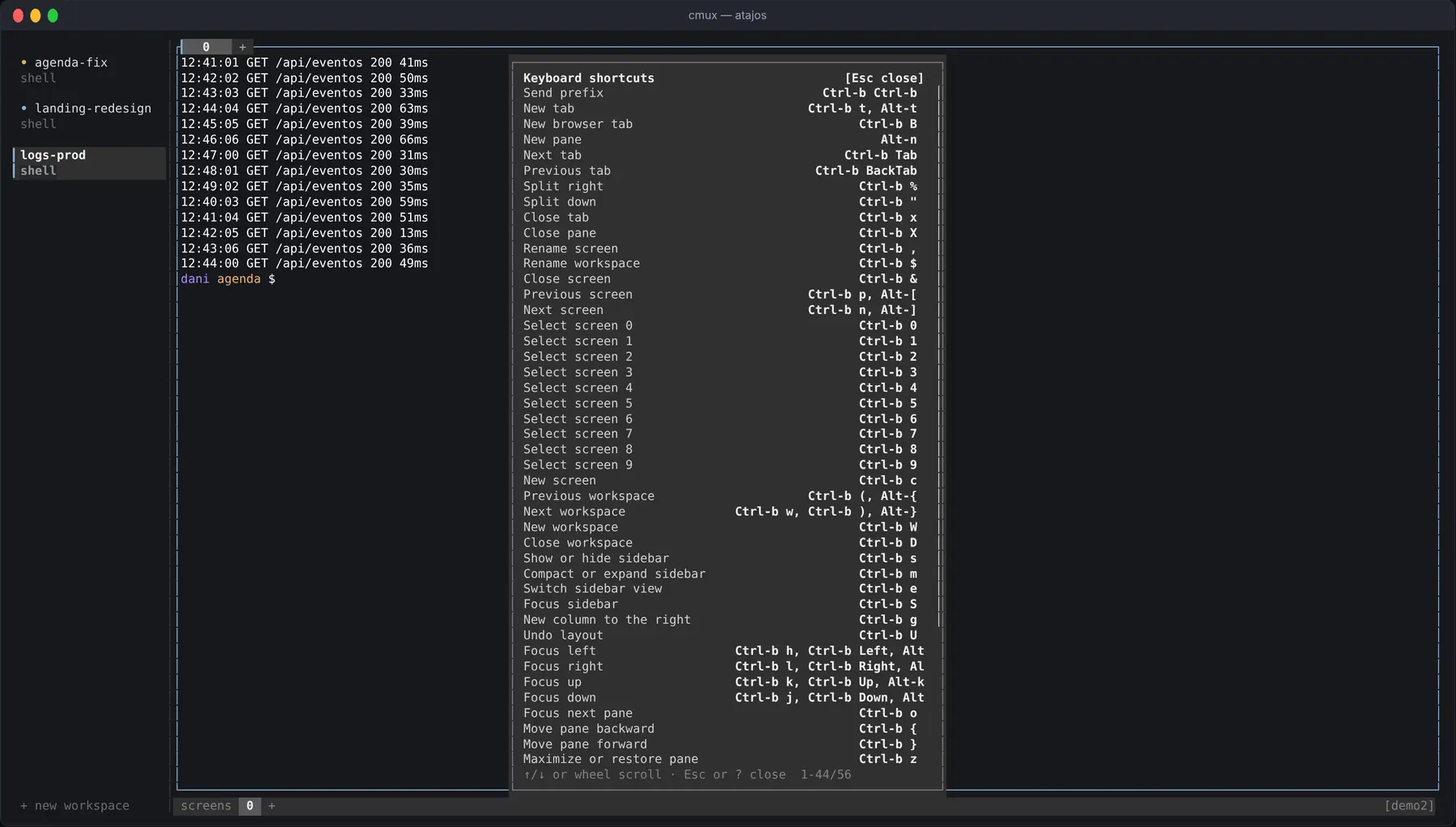
Task: Click the 'Split down' shortcut entry
Action: click(x=720, y=201)
